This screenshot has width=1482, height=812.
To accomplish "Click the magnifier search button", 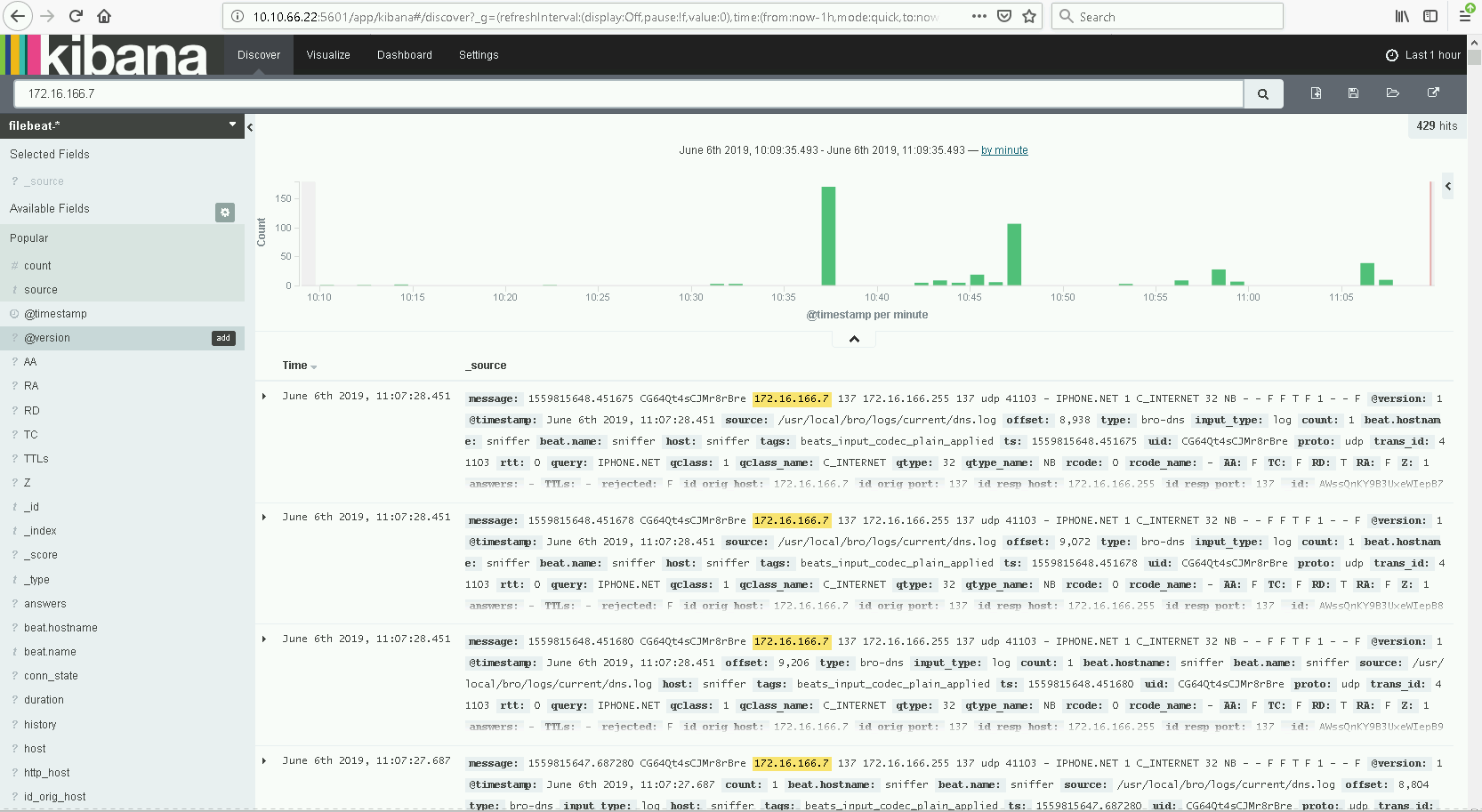I will (x=1262, y=94).
